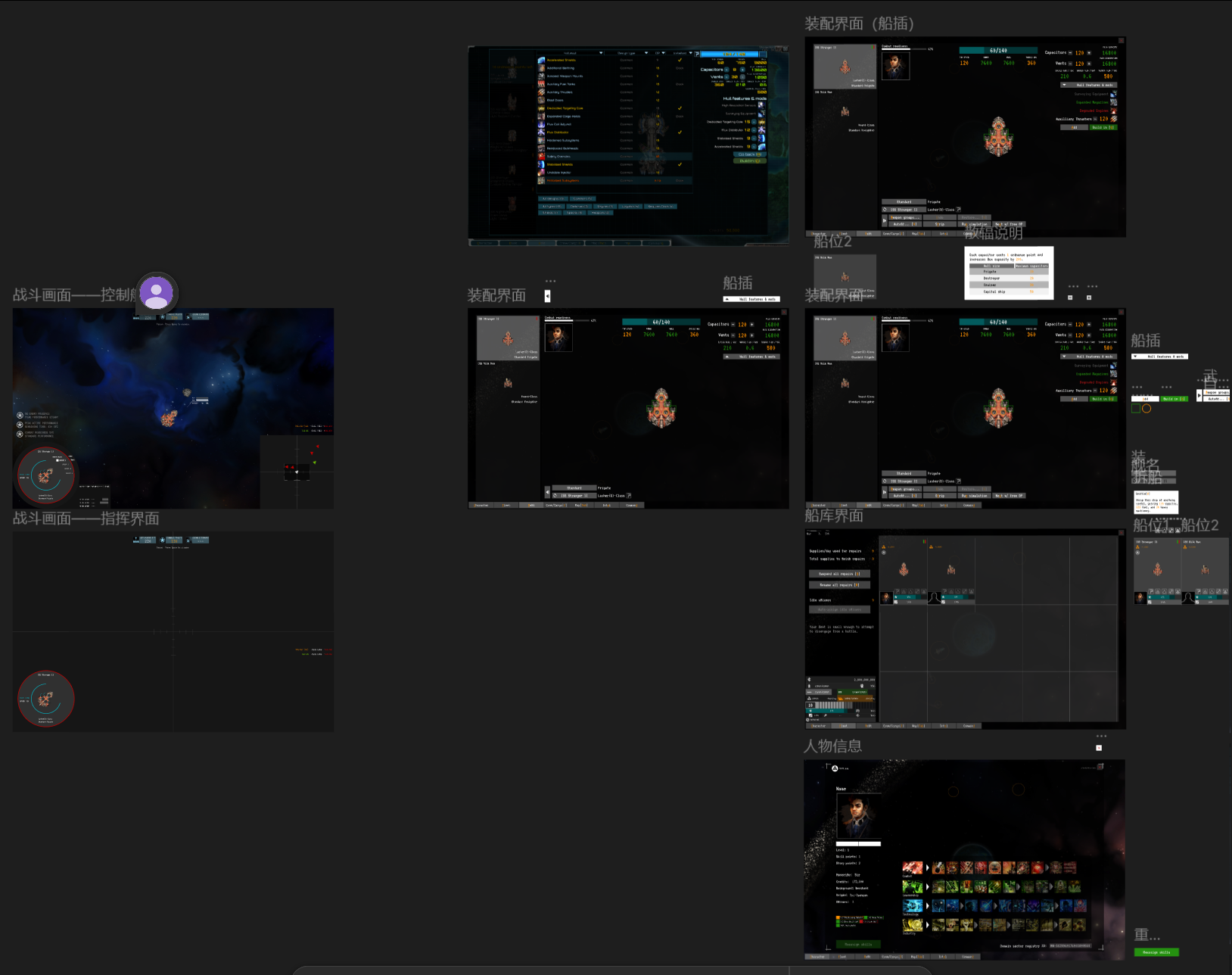Screen dimensions: 1232x975
Task: Select the 船位1 ship slot component
Action: (x=1157, y=572)
